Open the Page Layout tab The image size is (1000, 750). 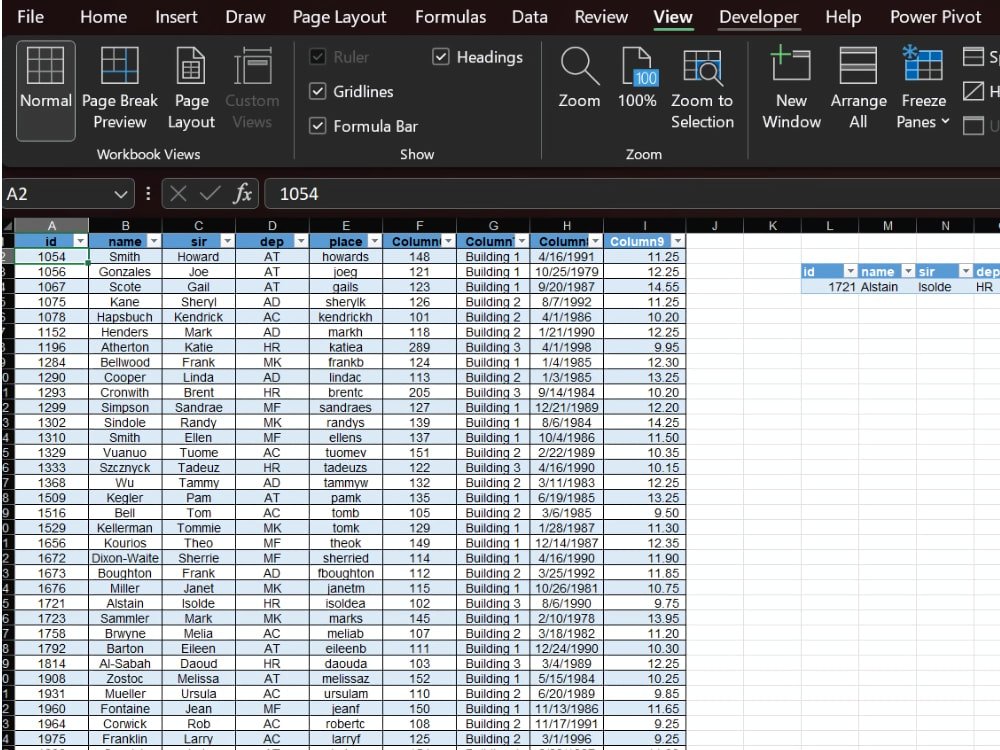pos(339,17)
